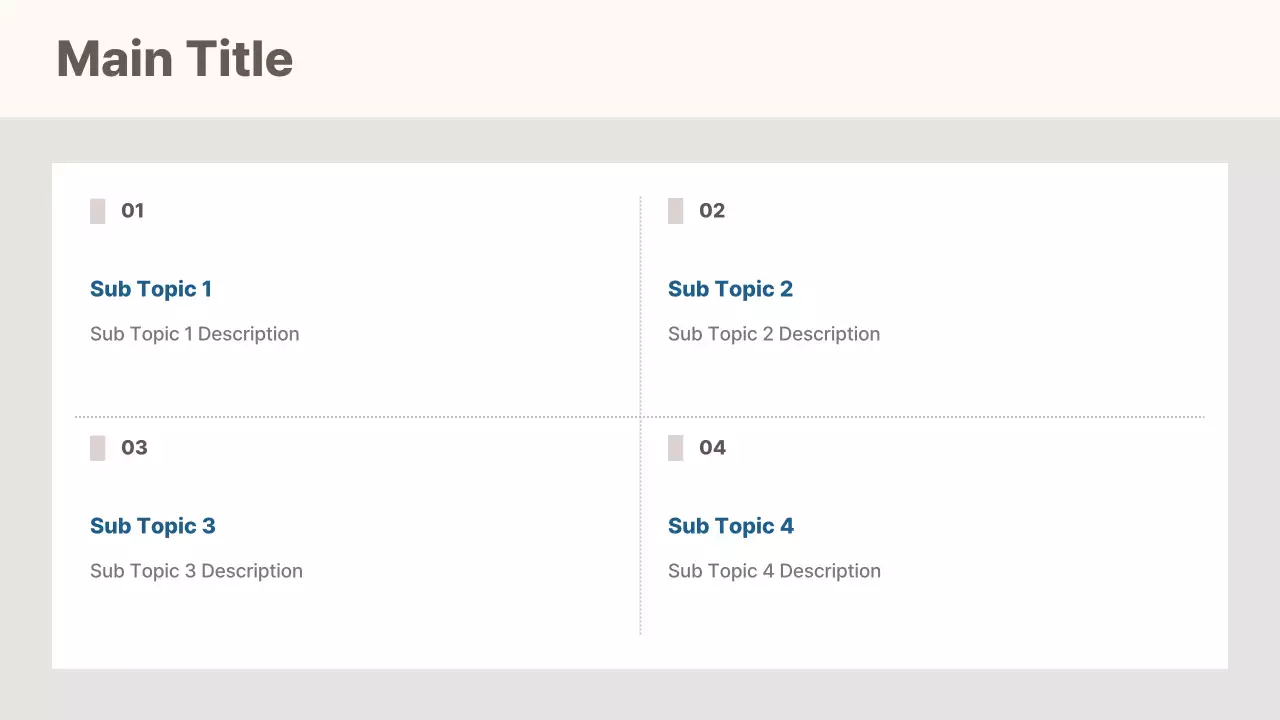
Task: Select the Sub Topic 2 heading
Action: coord(730,289)
